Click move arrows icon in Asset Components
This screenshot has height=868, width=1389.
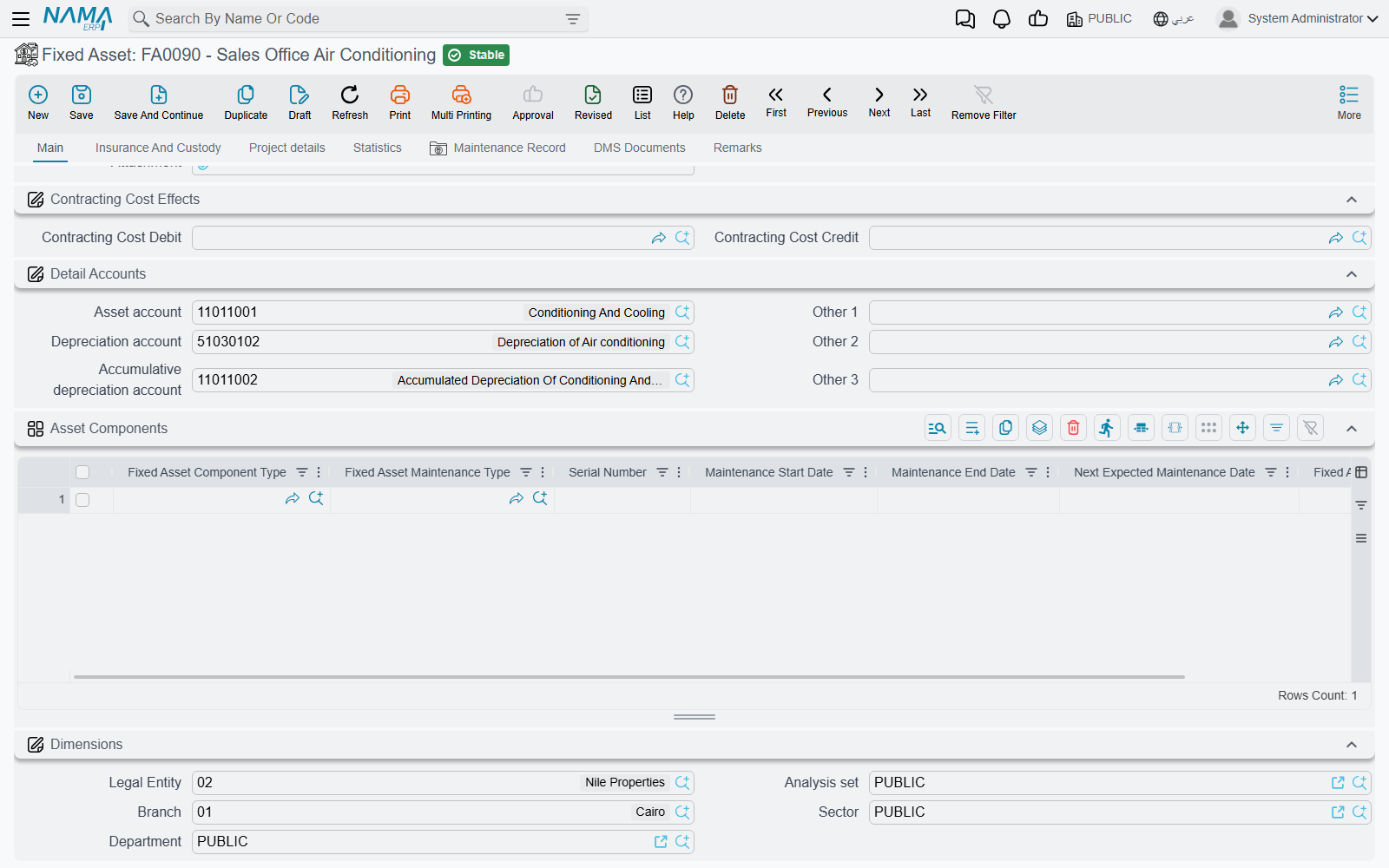pos(1243,428)
